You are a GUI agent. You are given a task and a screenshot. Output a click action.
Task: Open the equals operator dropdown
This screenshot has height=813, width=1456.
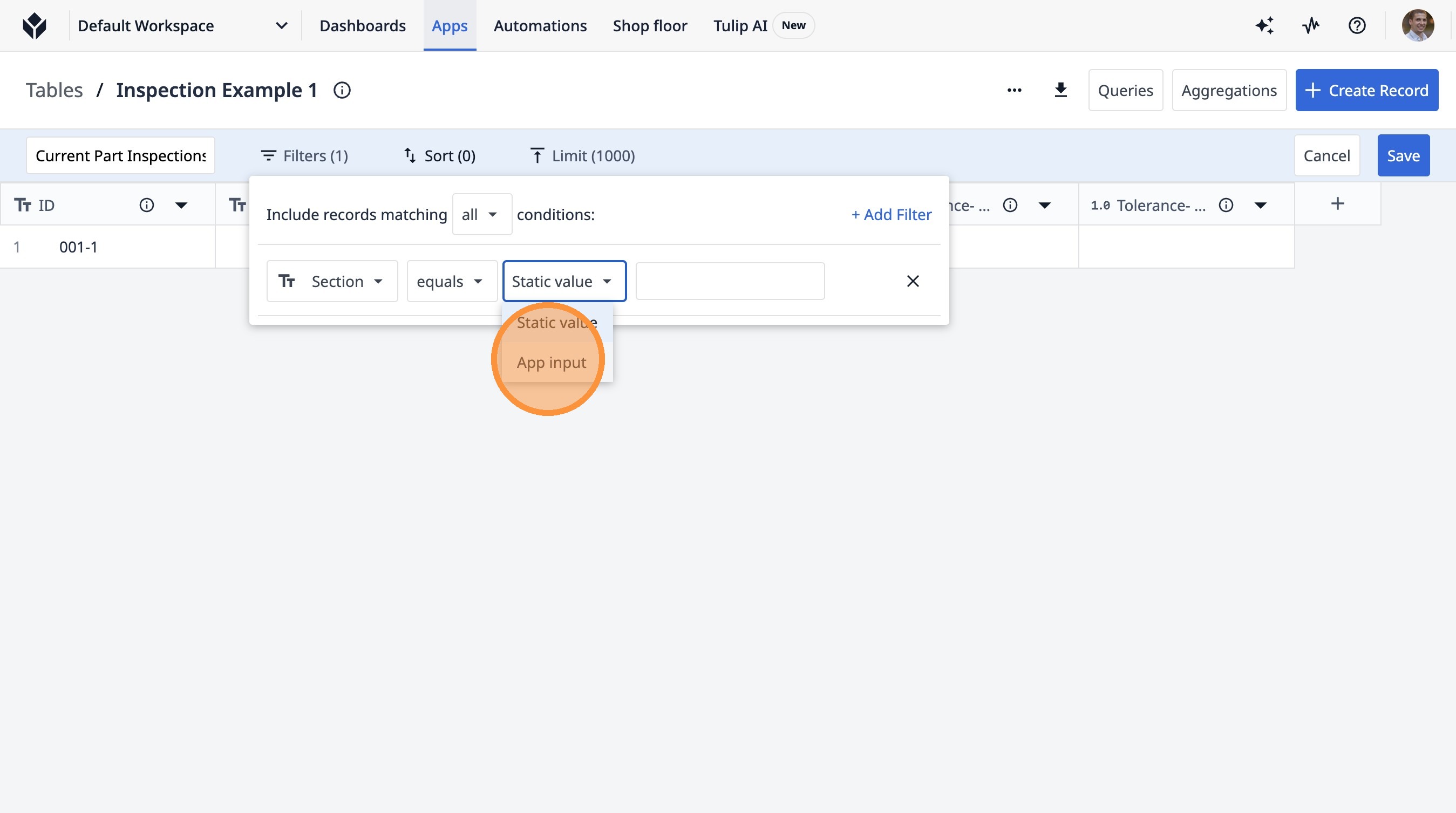point(451,282)
